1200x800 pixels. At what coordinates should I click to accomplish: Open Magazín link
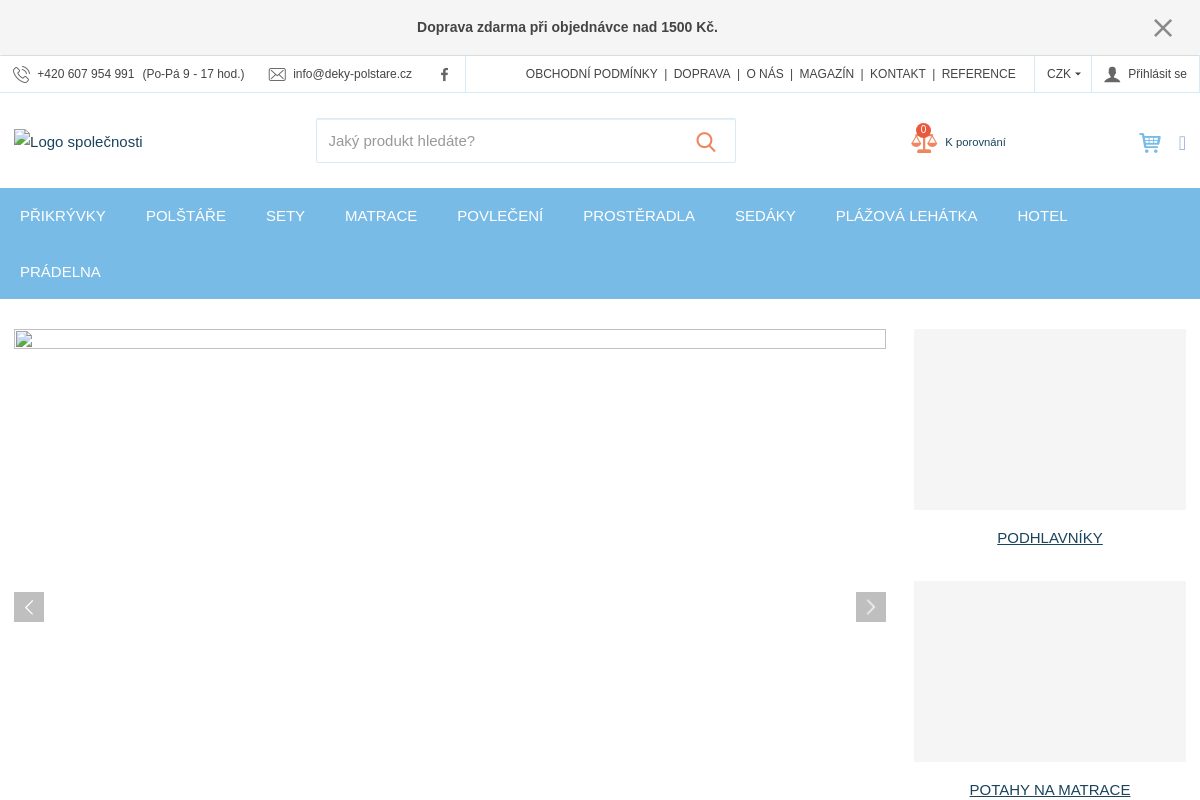coord(827,74)
